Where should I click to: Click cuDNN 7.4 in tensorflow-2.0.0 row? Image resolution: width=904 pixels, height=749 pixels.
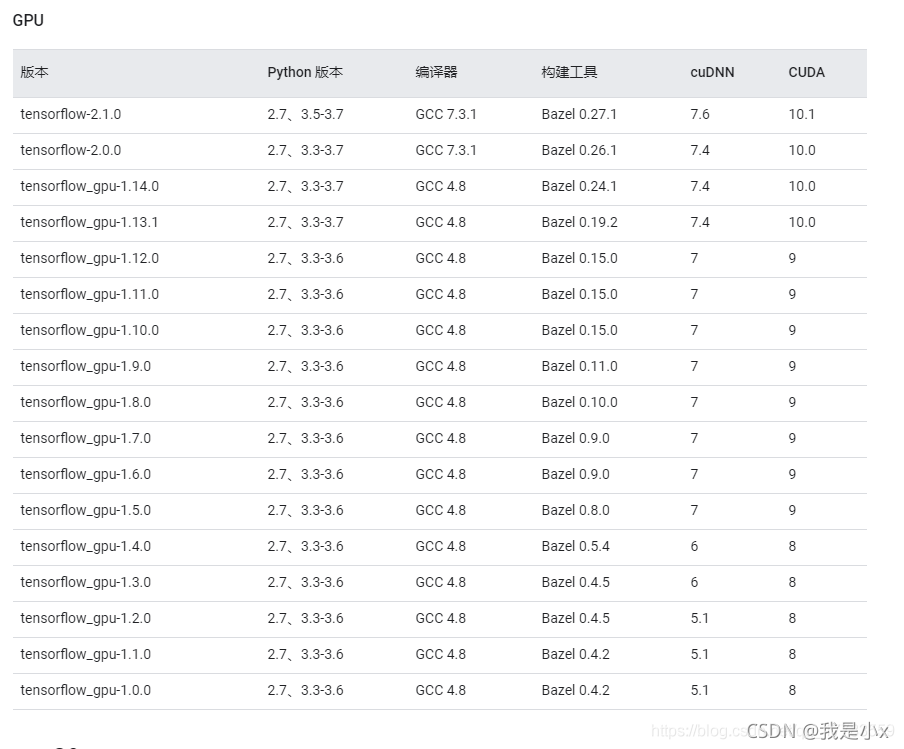point(700,150)
